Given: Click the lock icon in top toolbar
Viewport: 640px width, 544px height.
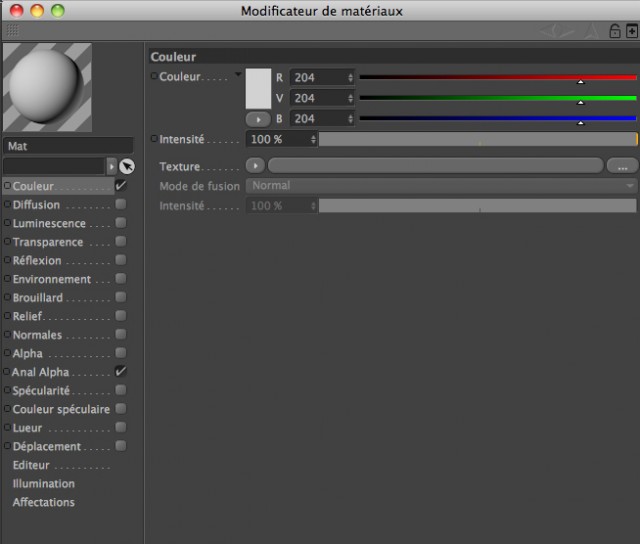Looking at the screenshot, I should pyautogui.click(x=614, y=31).
